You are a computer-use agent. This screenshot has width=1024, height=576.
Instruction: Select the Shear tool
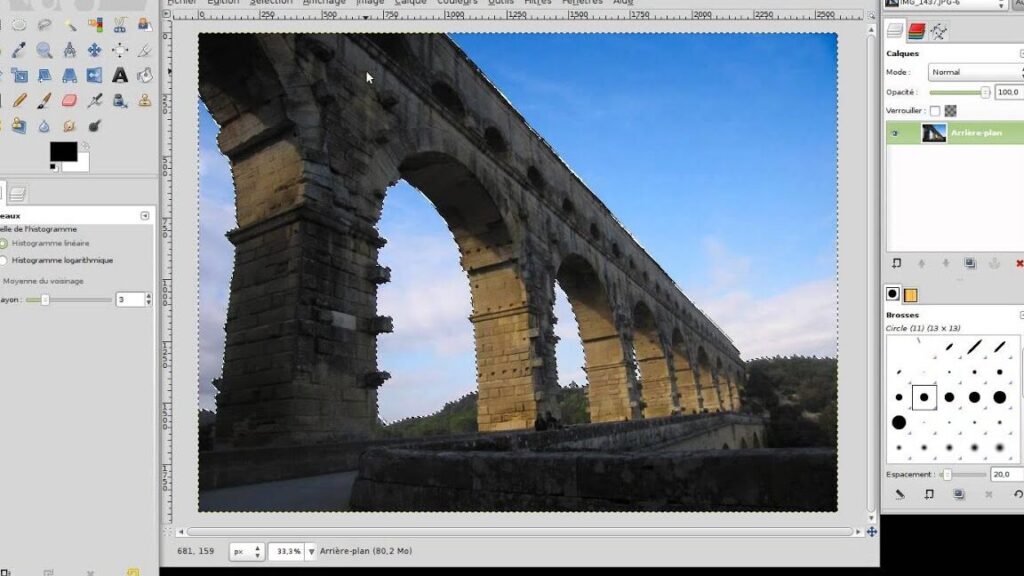point(44,75)
